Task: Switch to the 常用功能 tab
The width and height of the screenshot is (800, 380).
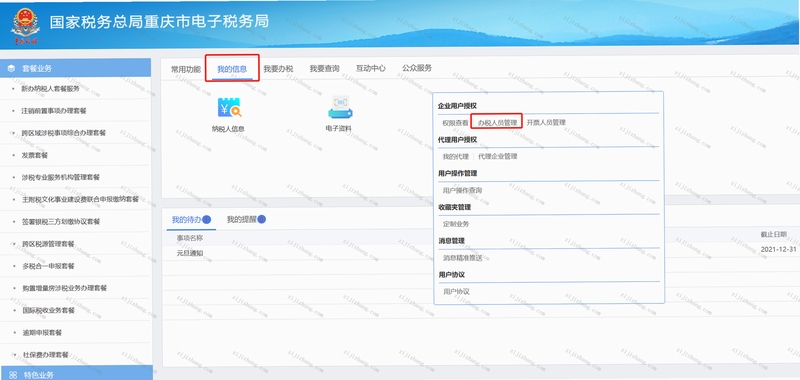Action: pyautogui.click(x=186, y=69)
